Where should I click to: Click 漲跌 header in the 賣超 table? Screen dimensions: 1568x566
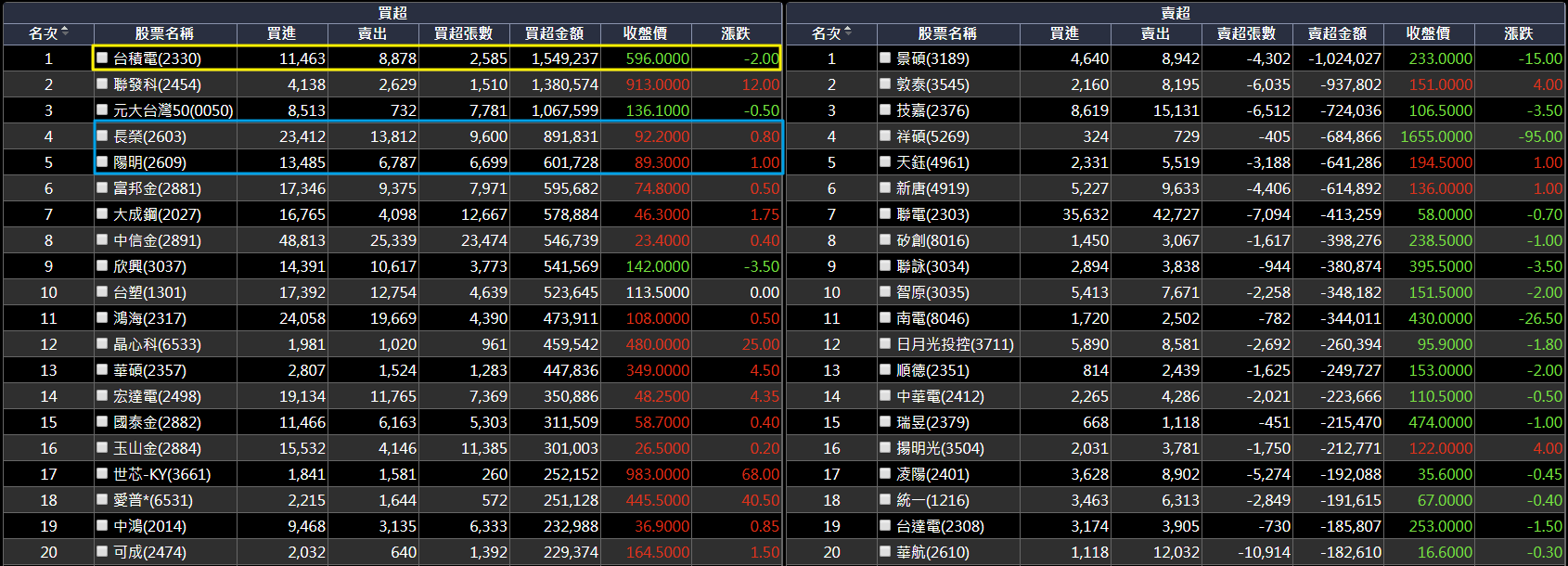click(x=1519, y=33)
